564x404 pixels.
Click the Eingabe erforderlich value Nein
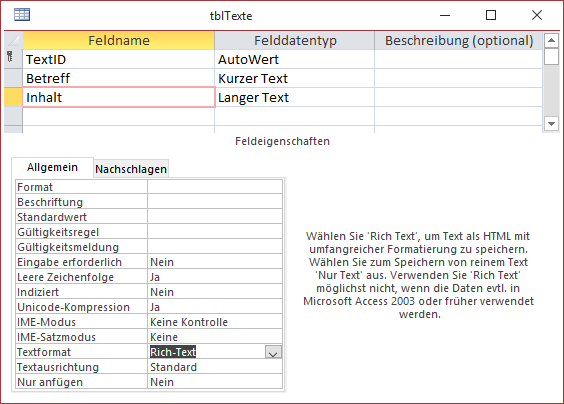tap(215, 262)
